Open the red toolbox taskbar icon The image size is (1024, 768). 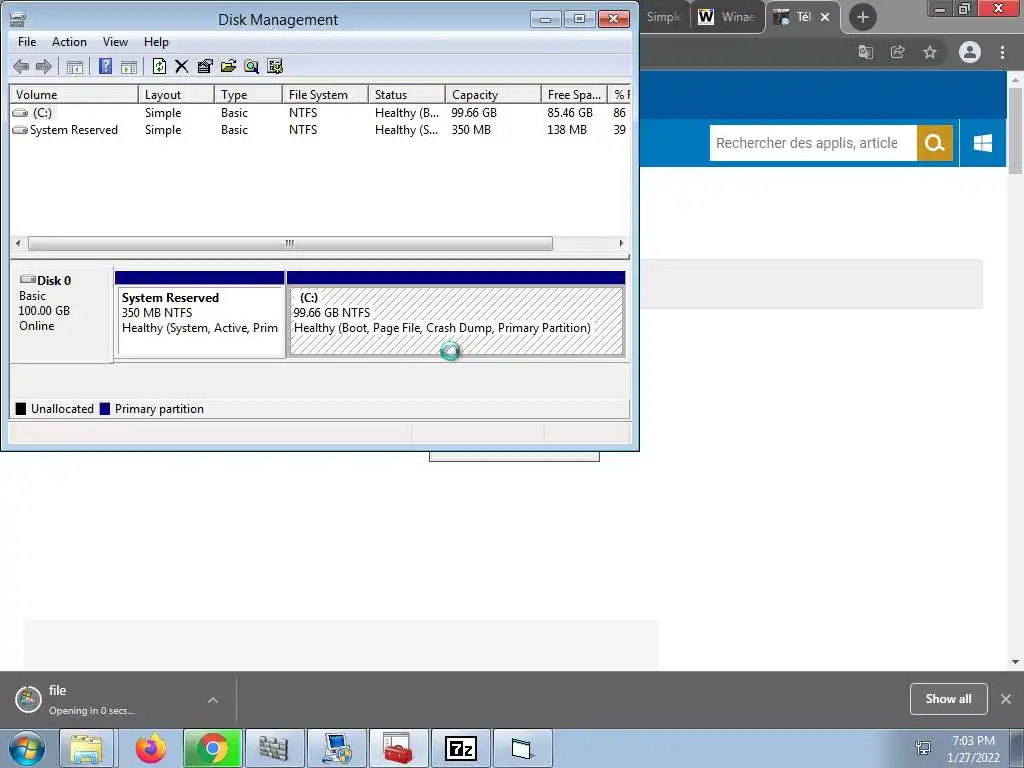tap(398, 748)
